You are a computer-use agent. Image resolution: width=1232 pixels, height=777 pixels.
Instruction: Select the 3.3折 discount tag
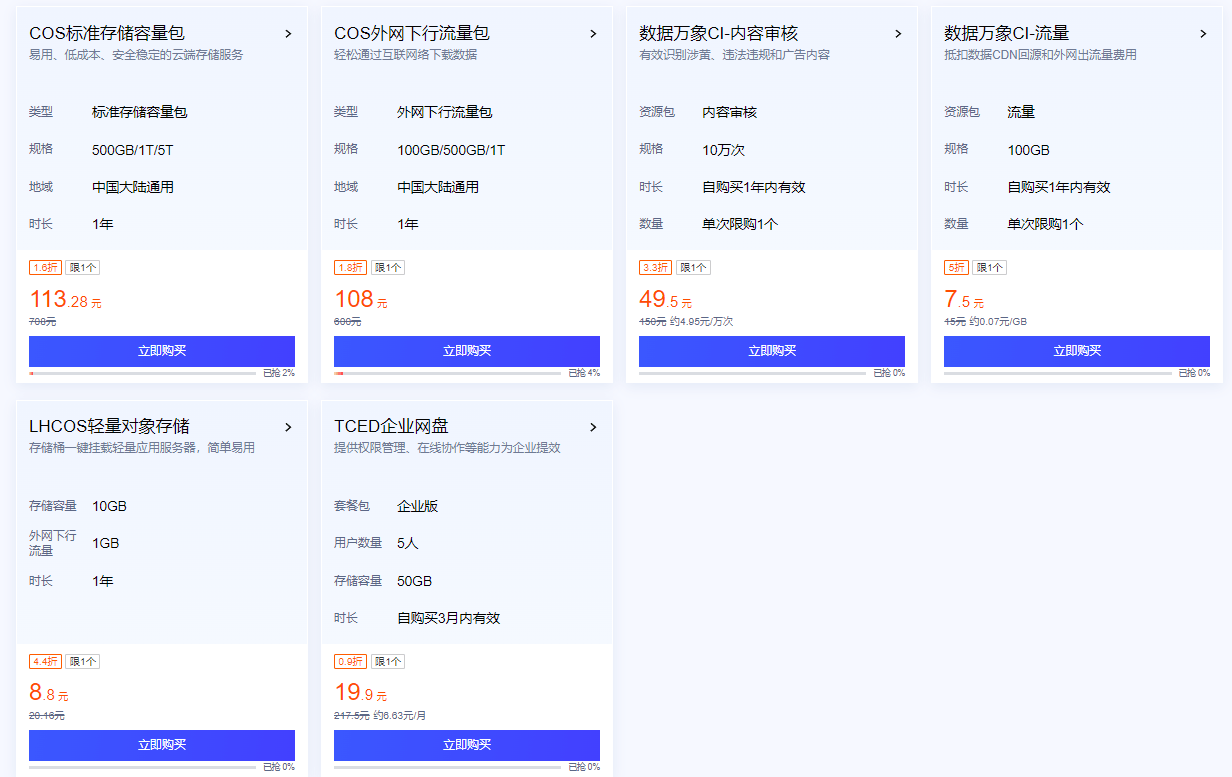pyautogui.click(x=655, y=268)
